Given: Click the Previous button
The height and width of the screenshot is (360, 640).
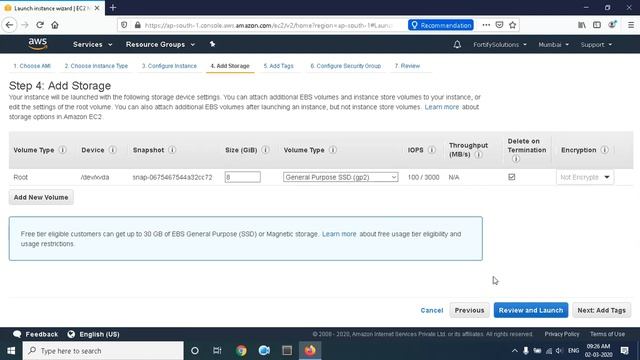Looking at the screenshot, I should (x=469, y=310).
